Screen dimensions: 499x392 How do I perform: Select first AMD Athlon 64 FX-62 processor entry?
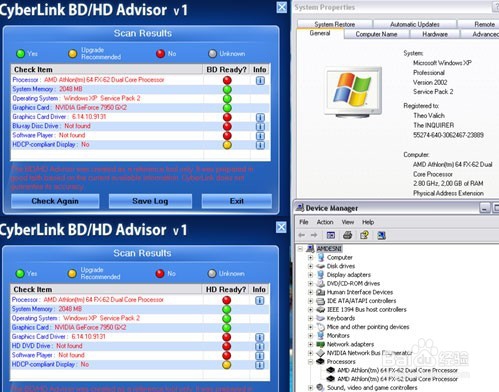pos(397,370)
